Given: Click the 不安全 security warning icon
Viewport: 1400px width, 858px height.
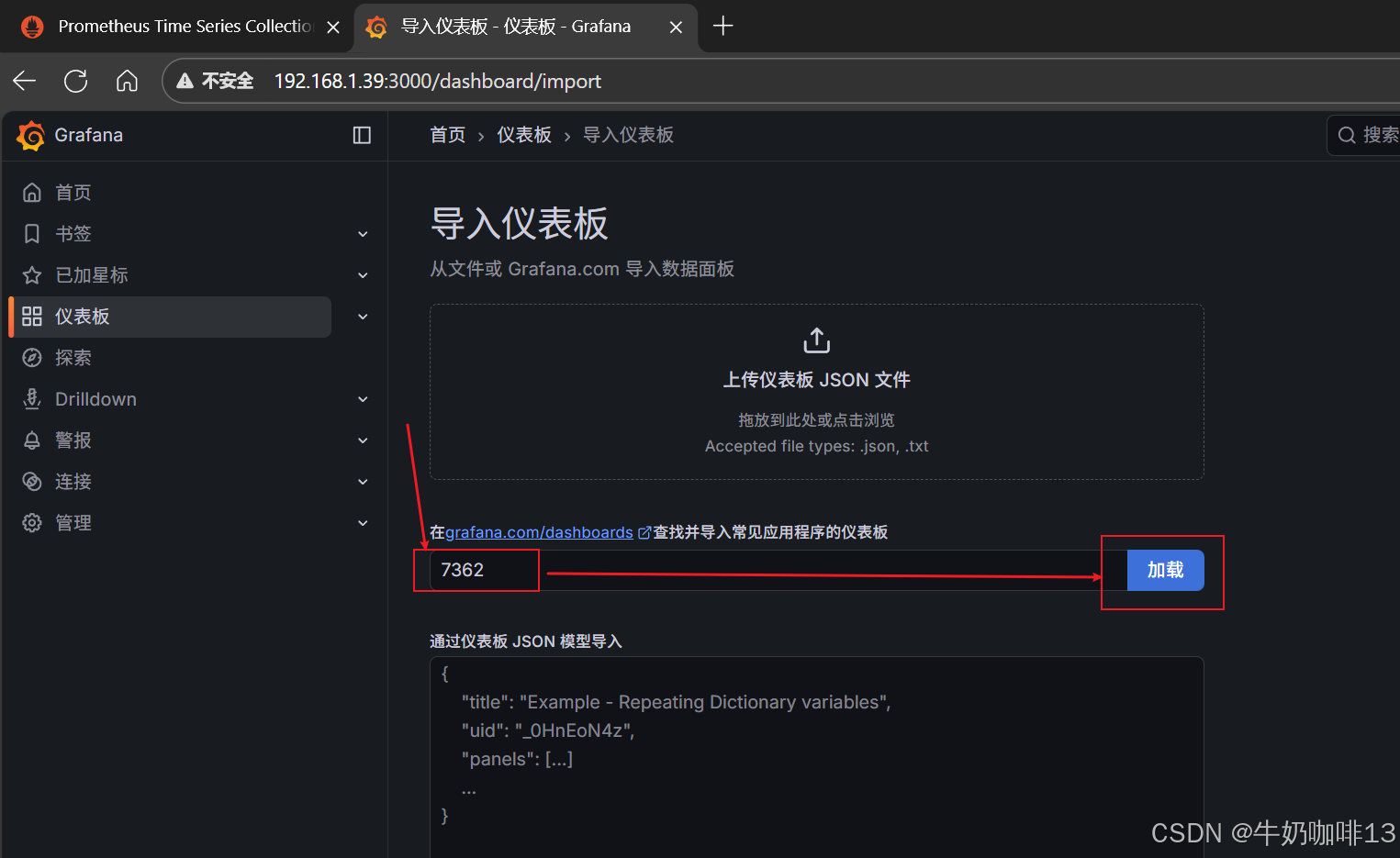Looking at the screenshot, I should (185, 81).
